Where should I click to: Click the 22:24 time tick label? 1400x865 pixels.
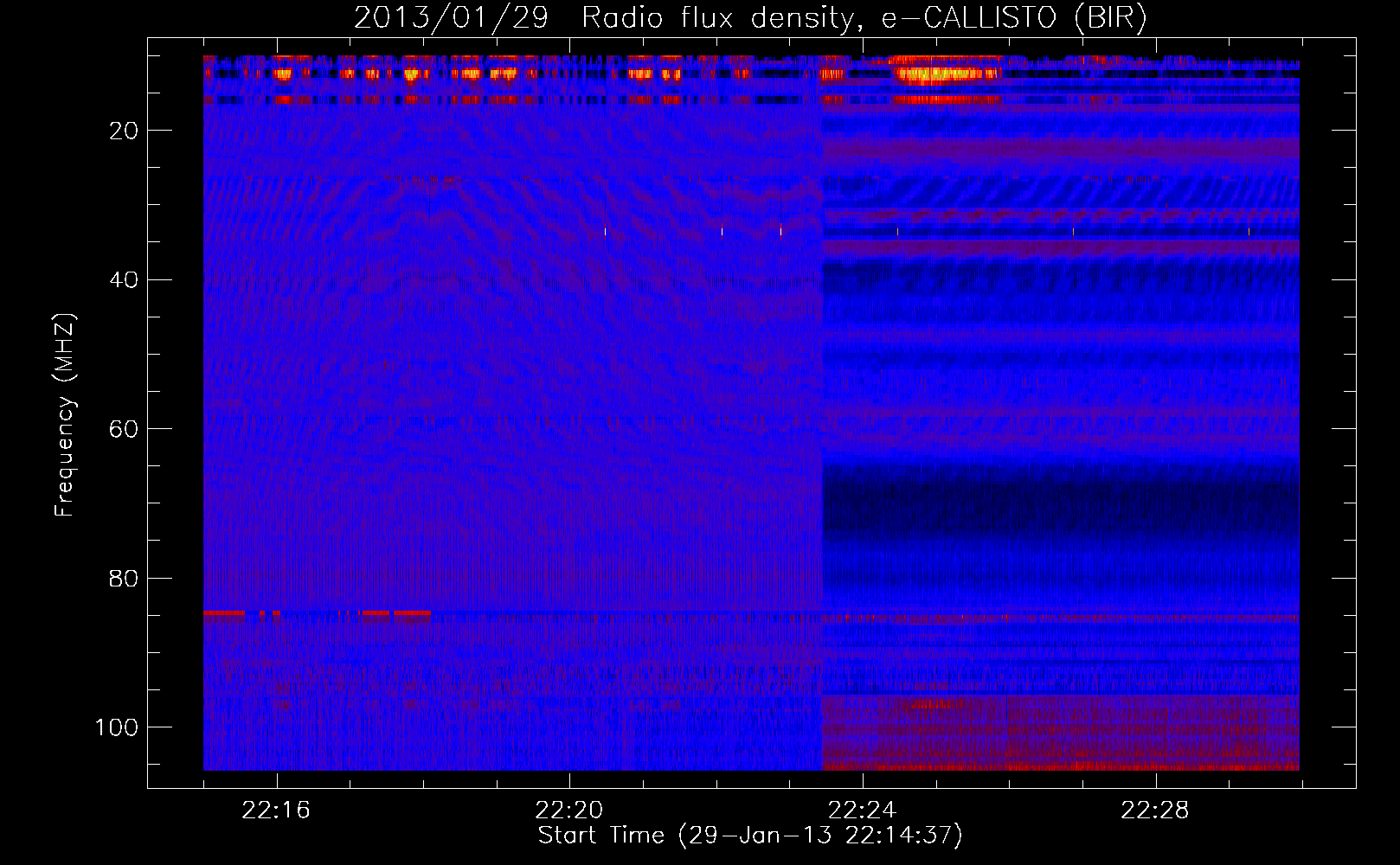pos(862,811)
